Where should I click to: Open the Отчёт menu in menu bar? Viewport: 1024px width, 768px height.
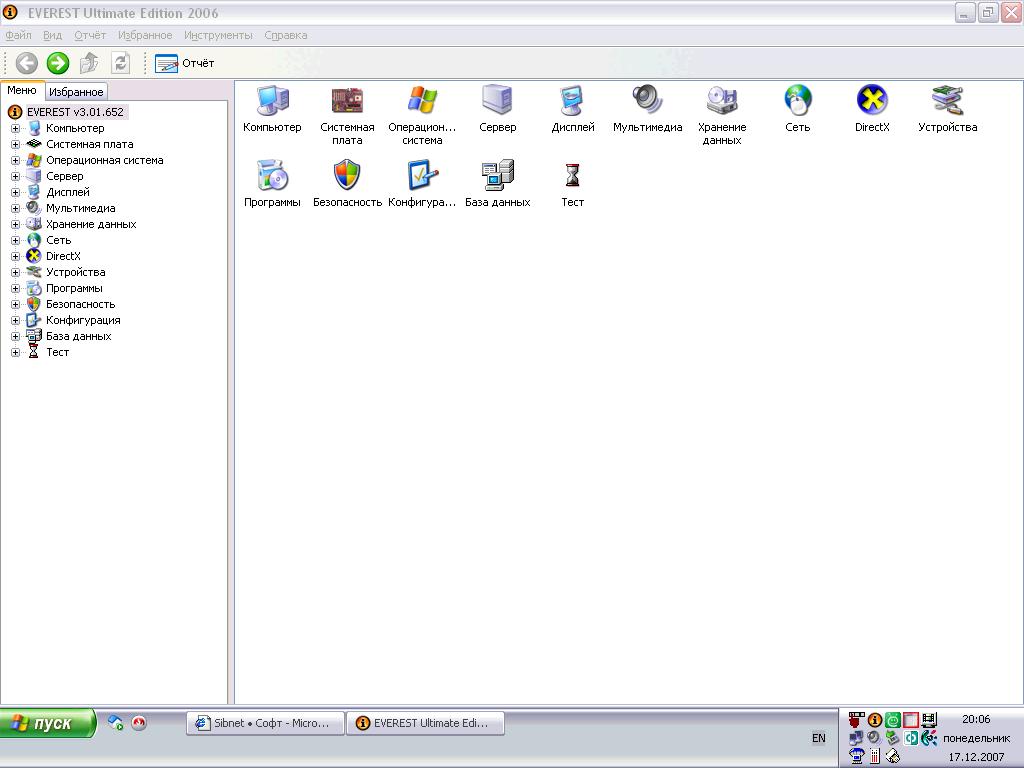89,35
